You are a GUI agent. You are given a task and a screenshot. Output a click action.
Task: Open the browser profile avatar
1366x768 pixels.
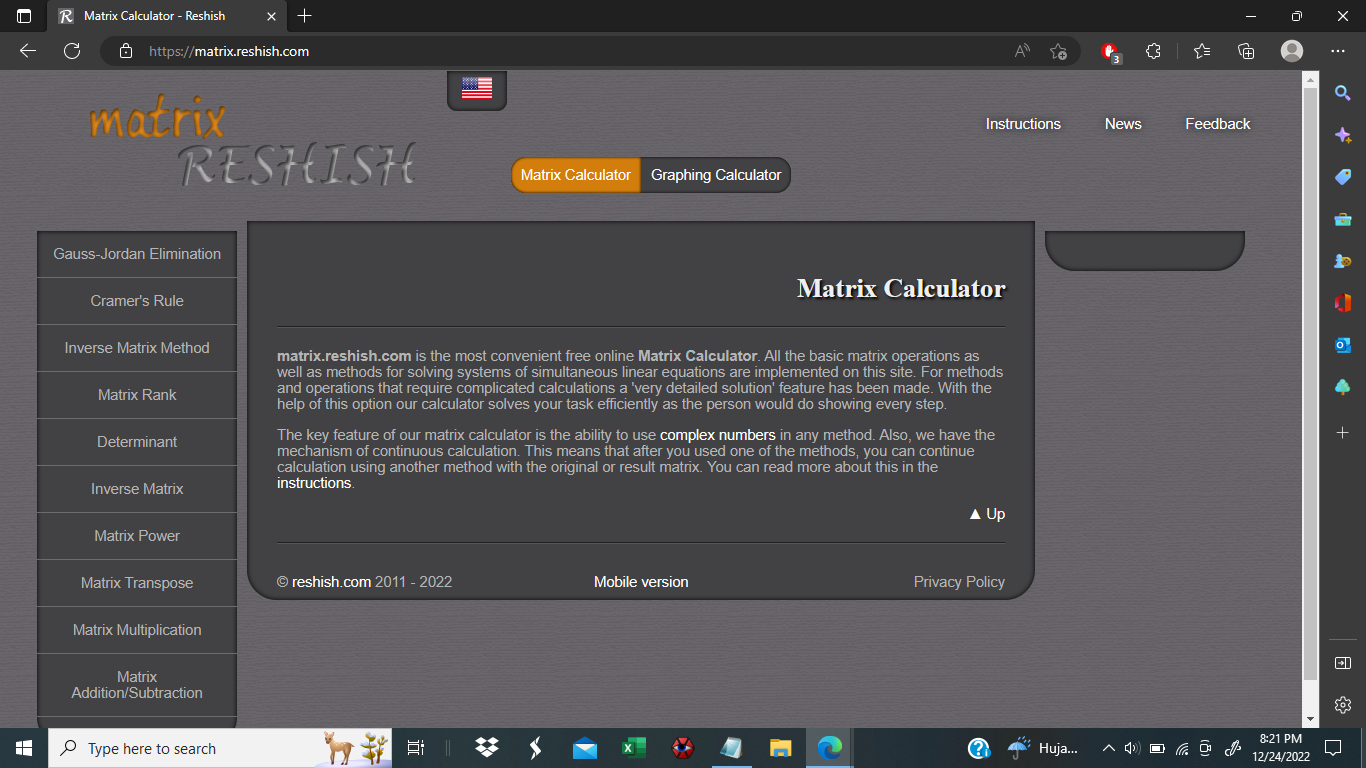(x=1292, y=51)
